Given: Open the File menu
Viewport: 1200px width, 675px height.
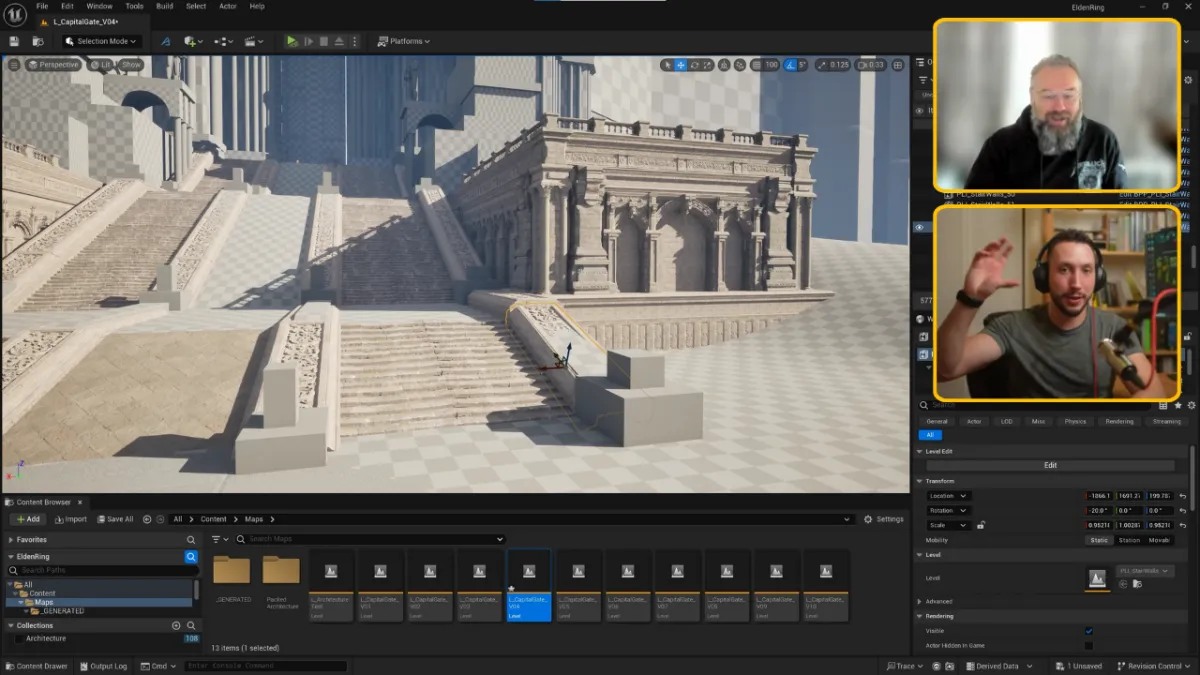Looking at the screenshot, I should (42, 6).
